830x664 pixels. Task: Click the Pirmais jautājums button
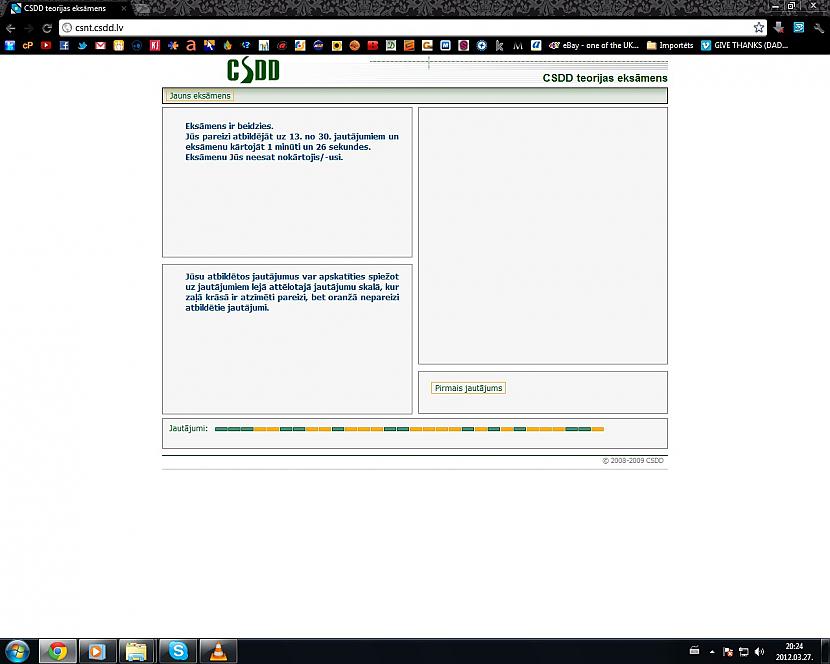467,387
